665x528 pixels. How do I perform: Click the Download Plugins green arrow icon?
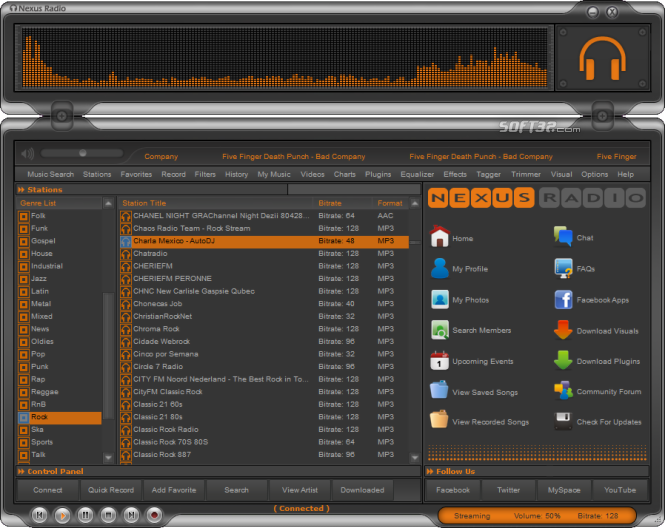[x=563, y=360]
